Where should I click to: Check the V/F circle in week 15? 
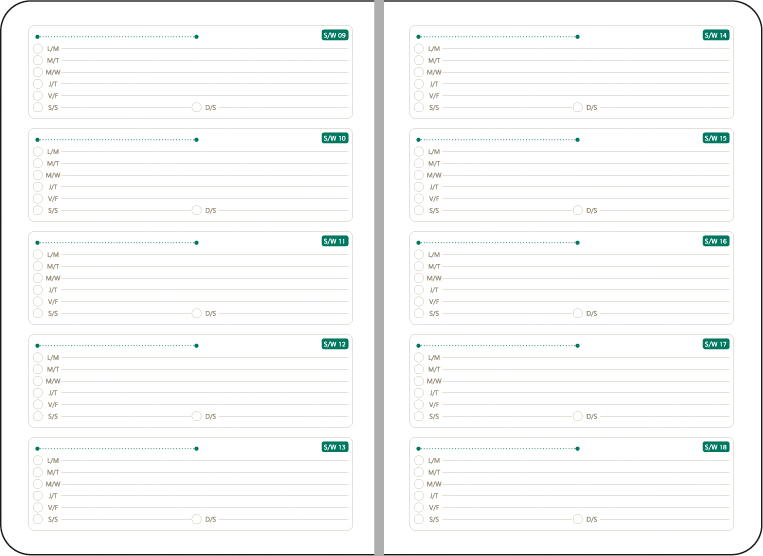tap(419, 198)
